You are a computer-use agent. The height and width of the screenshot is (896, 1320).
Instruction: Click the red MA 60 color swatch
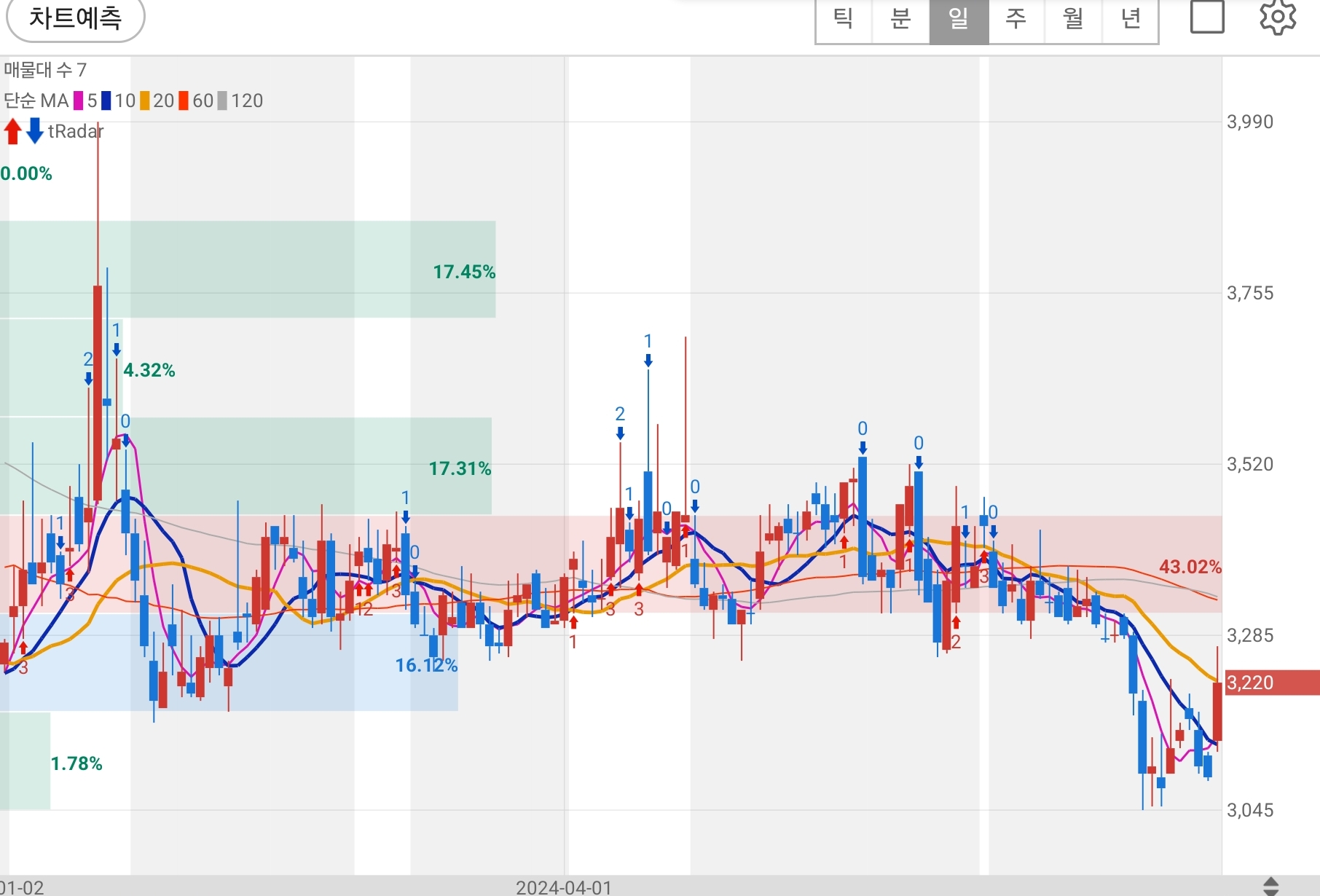coord(184,101)
